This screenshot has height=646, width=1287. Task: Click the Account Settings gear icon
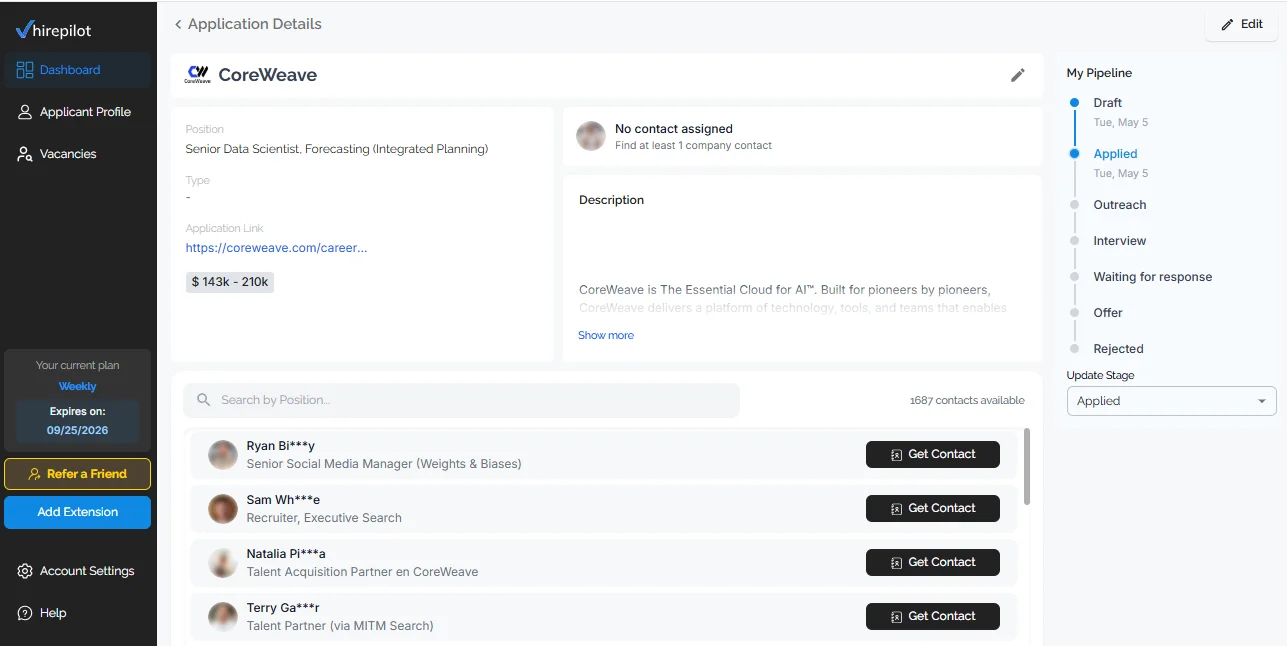click(25, 571)
